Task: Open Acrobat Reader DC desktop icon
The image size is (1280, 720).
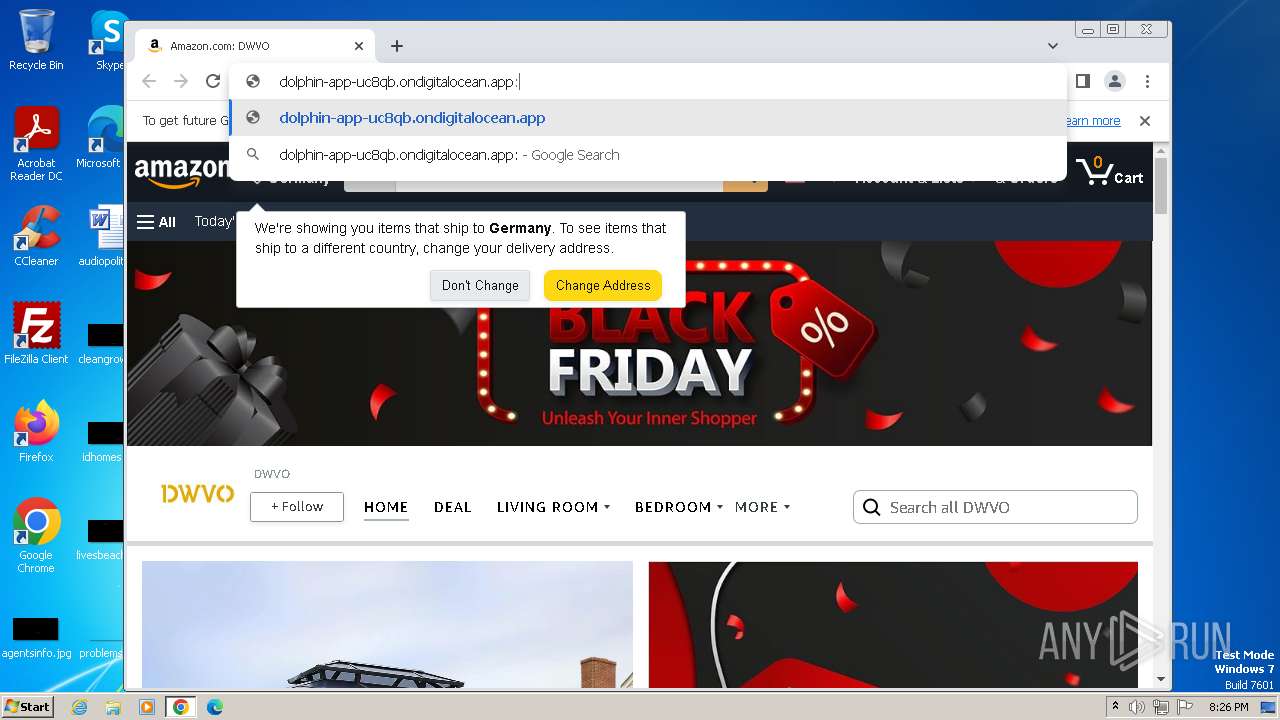Action: pyautogui.click(x=36, y=144)
